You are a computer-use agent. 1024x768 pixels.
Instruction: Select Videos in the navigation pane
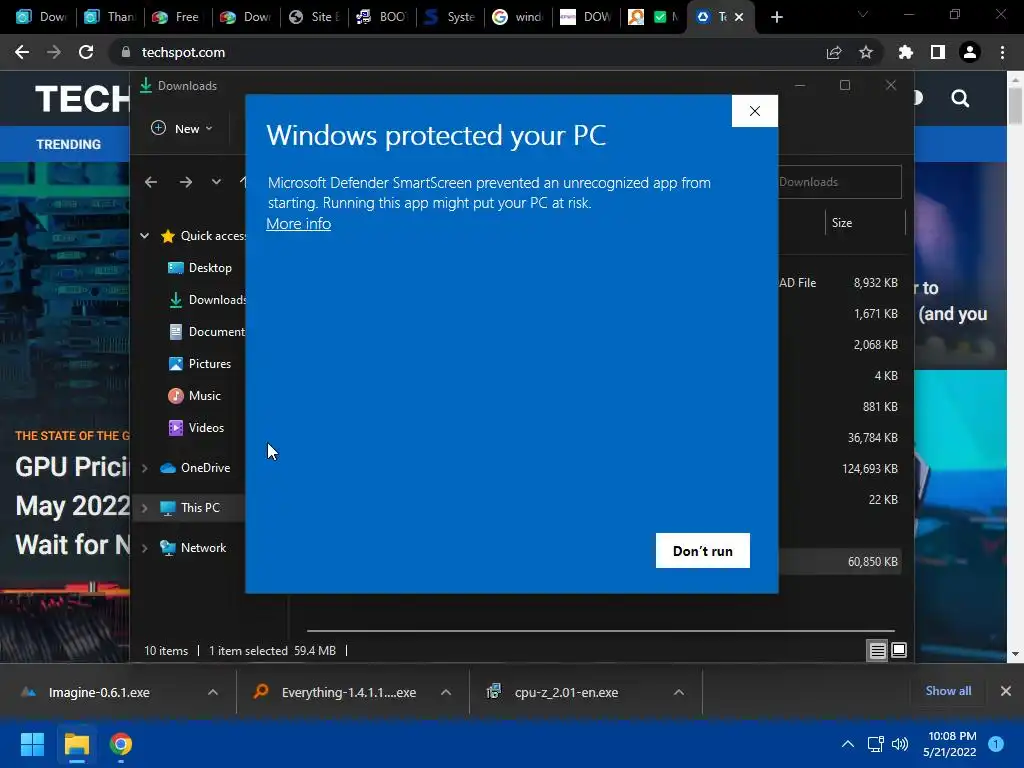pos(196,428)
